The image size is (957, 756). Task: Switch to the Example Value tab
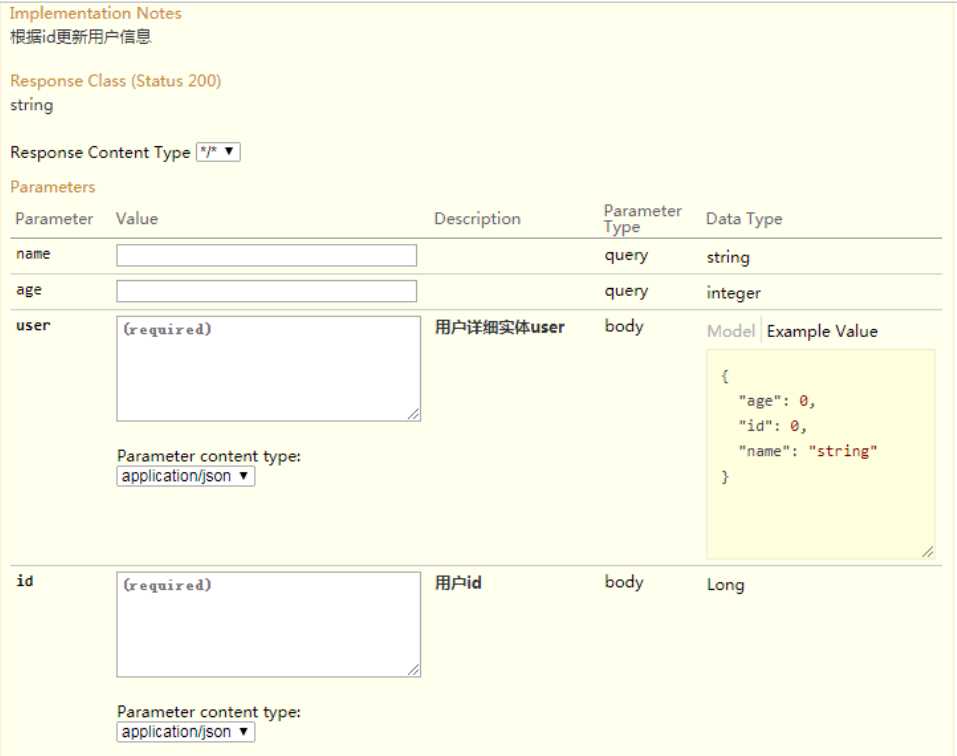(822, 331)
